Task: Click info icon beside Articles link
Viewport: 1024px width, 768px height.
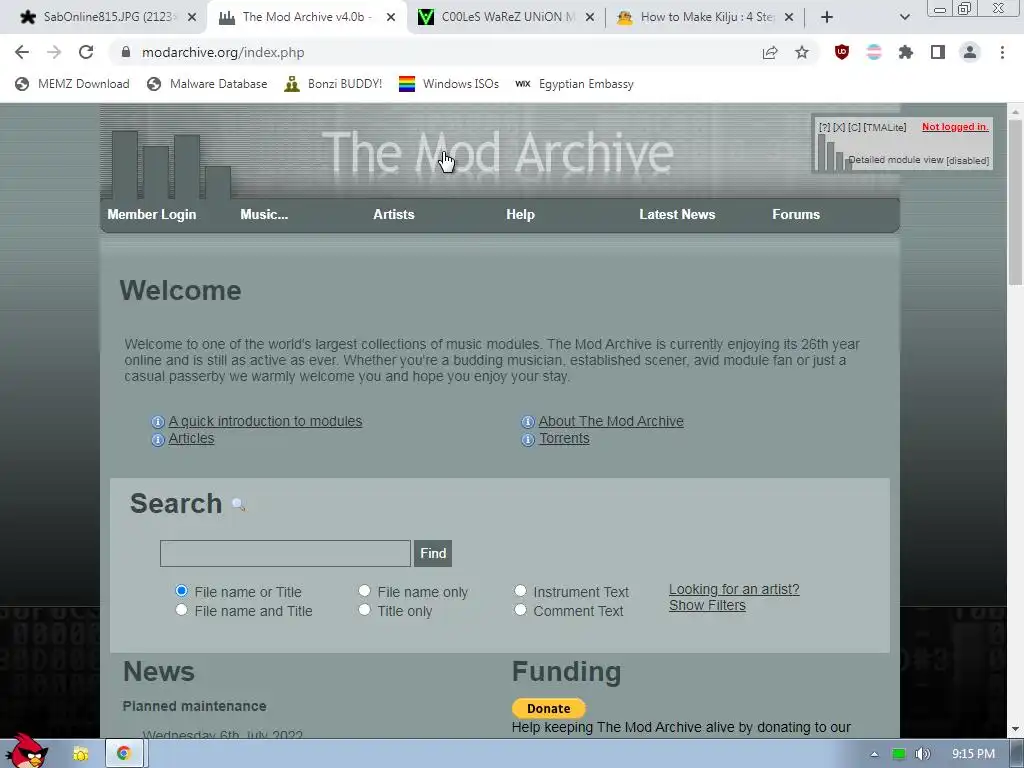Action: click(157, 440)
